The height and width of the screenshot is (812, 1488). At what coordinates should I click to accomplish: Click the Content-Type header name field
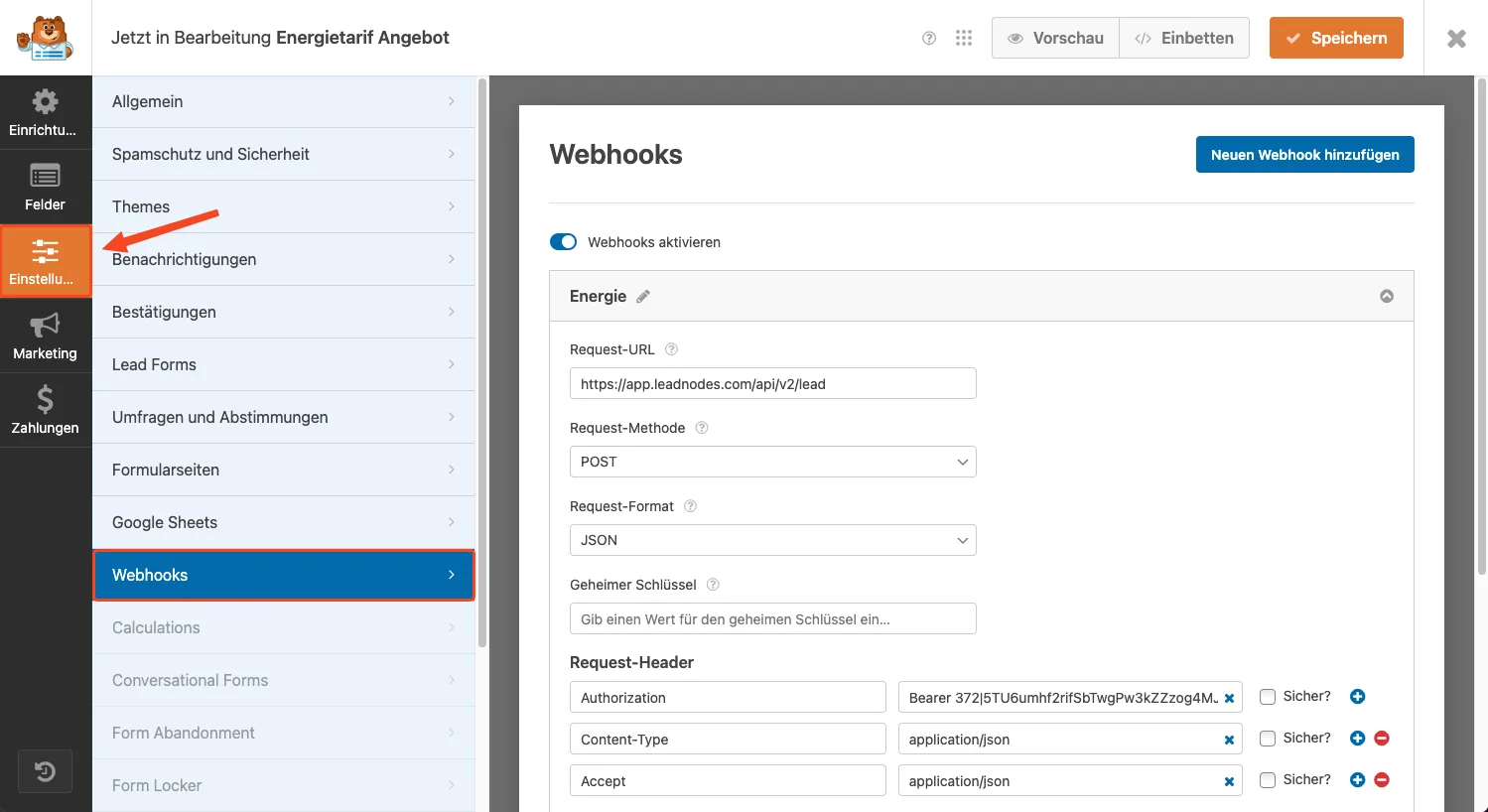click(x=728, y=739)
